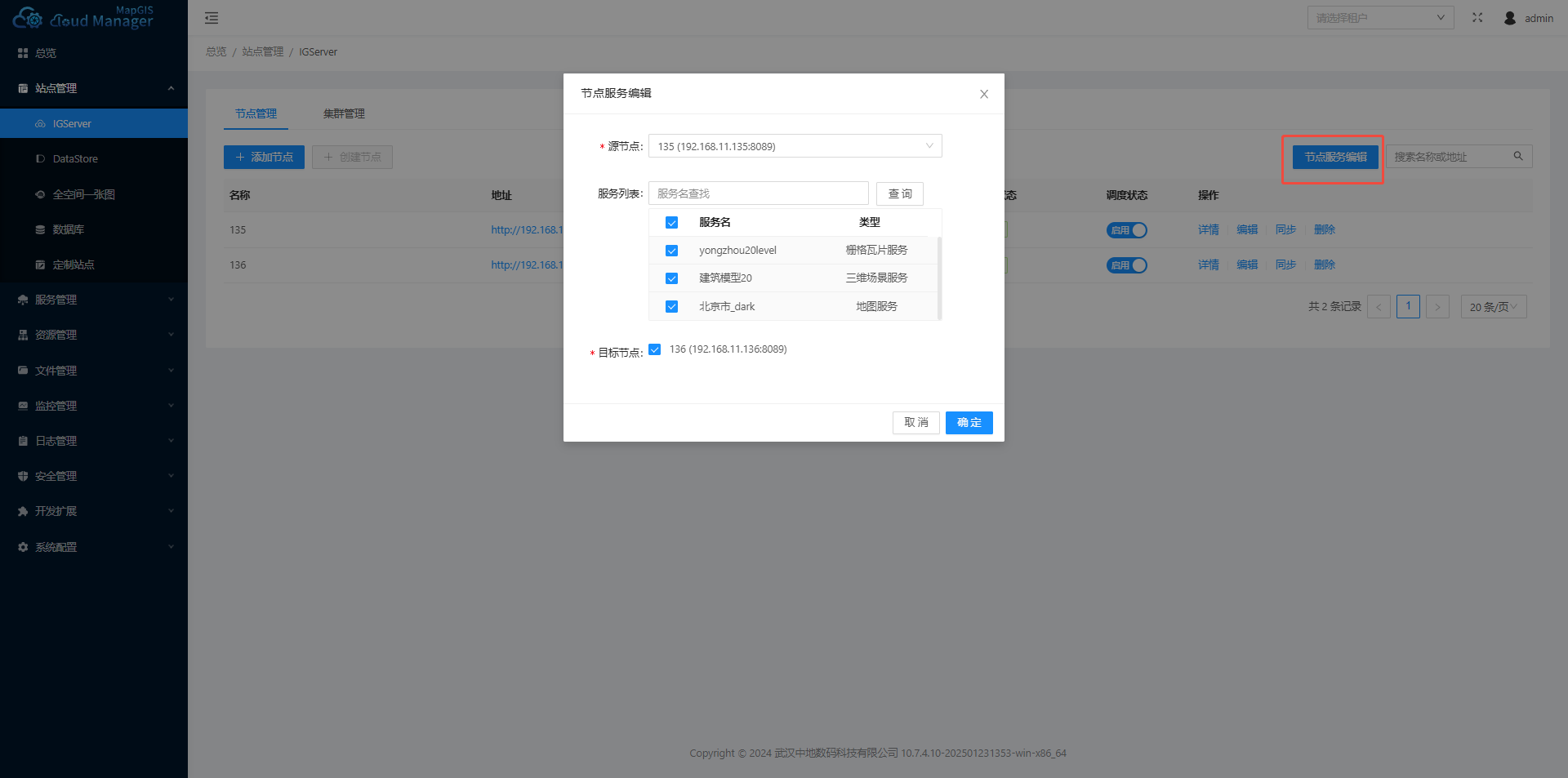Collapse the sidebar with the hamburger icon
Screen dimensions: 1568x778
click(212, 17)
